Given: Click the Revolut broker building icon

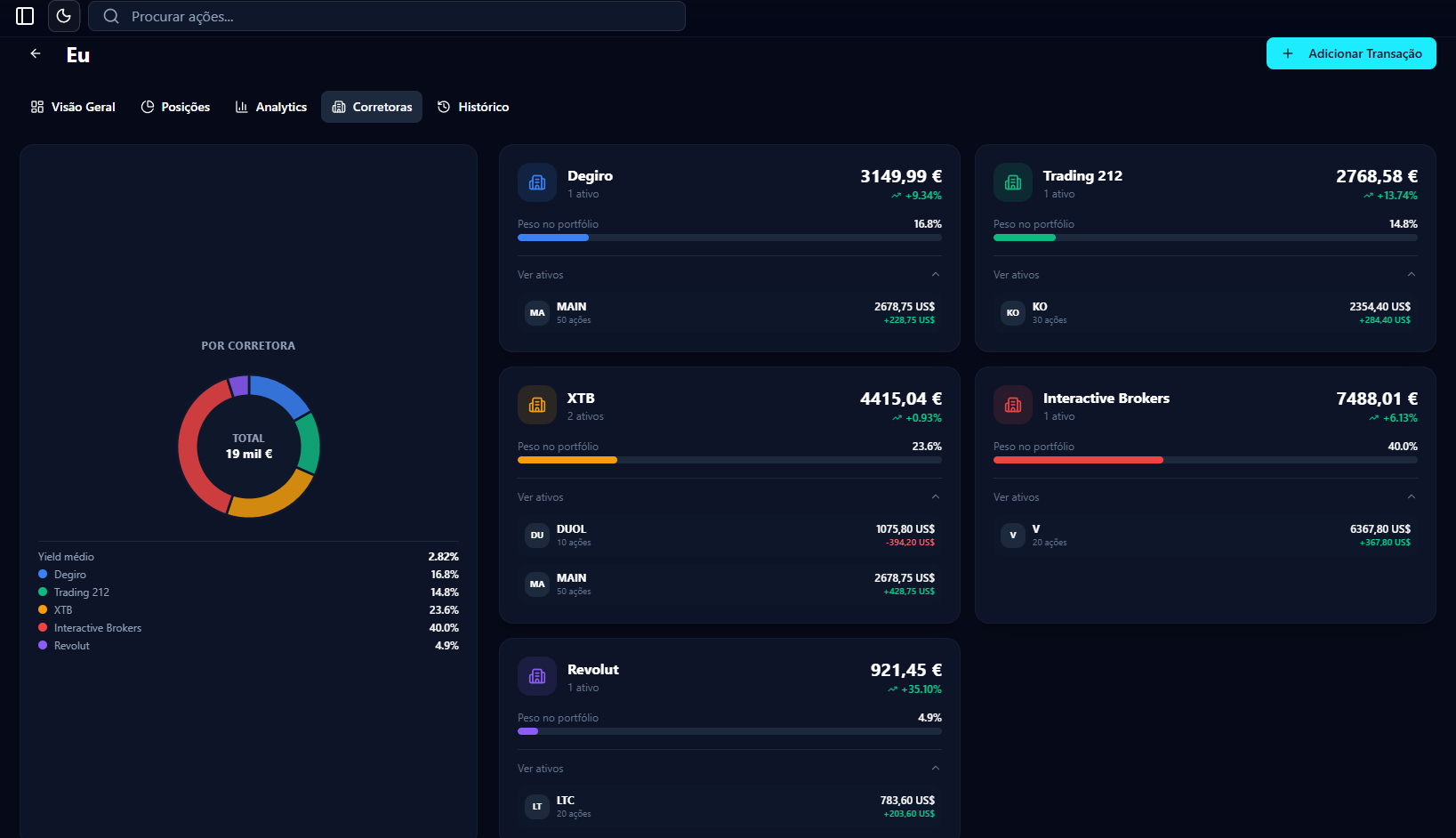Looking at the screenshot, I should point(537,676).
